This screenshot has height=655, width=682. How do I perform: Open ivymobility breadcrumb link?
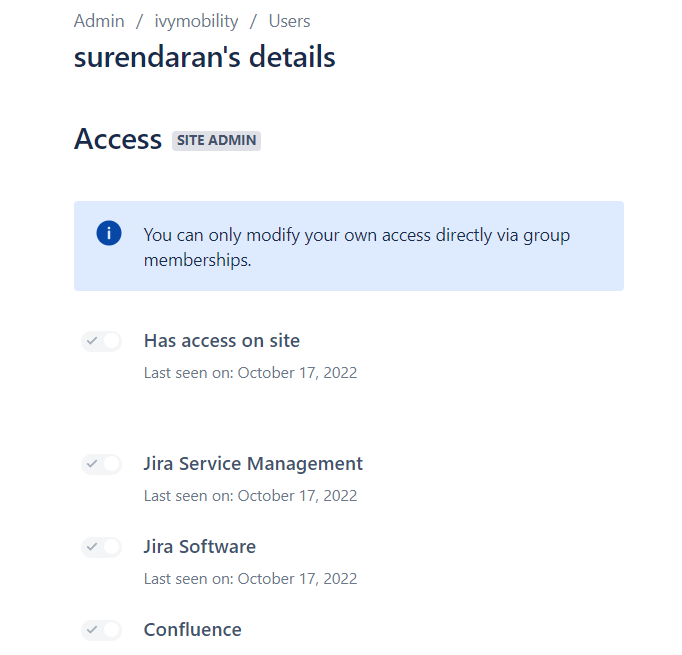coord(196,21)
